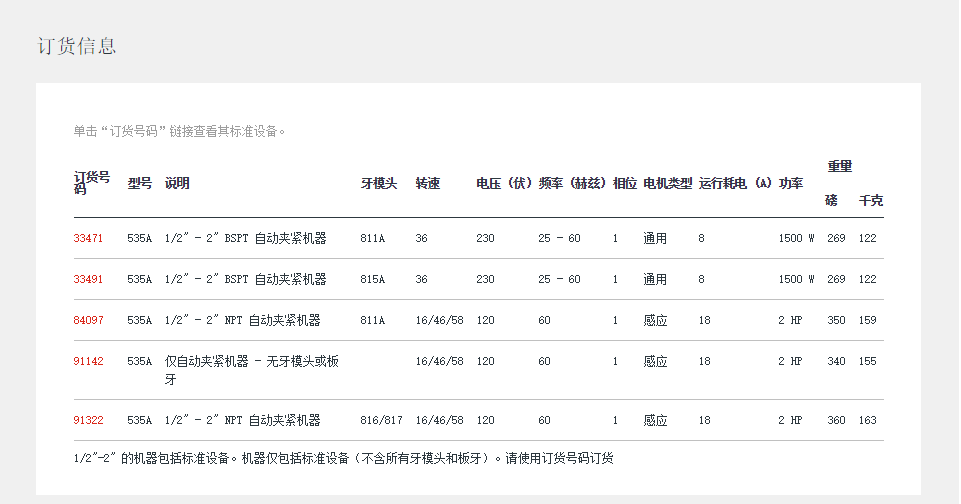Click the 816/817 die head cell
961x504 pixels.
[x=381, y=421]
